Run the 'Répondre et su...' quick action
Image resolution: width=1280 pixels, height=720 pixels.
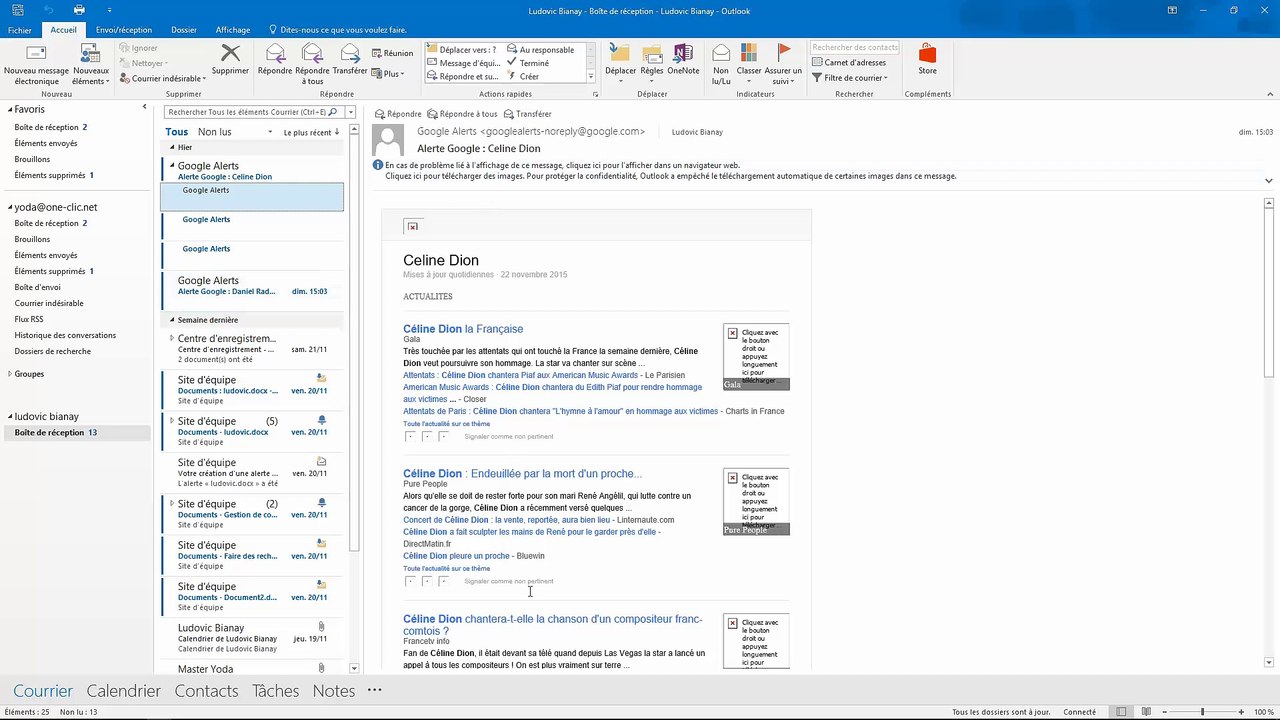coord(463,77)
